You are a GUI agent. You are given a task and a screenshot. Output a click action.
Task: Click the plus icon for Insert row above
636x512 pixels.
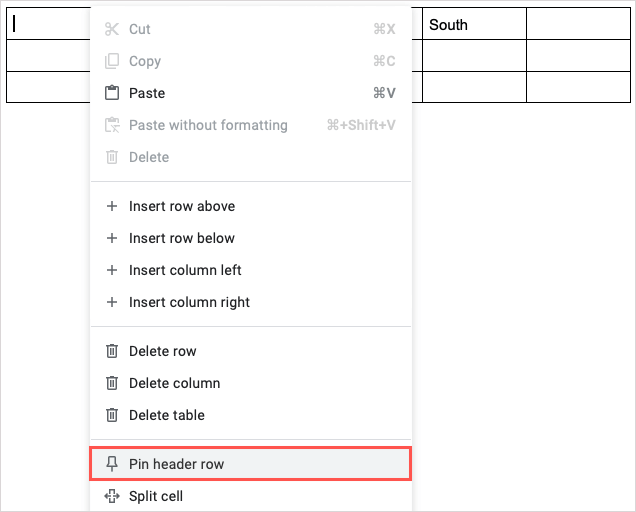112,206
